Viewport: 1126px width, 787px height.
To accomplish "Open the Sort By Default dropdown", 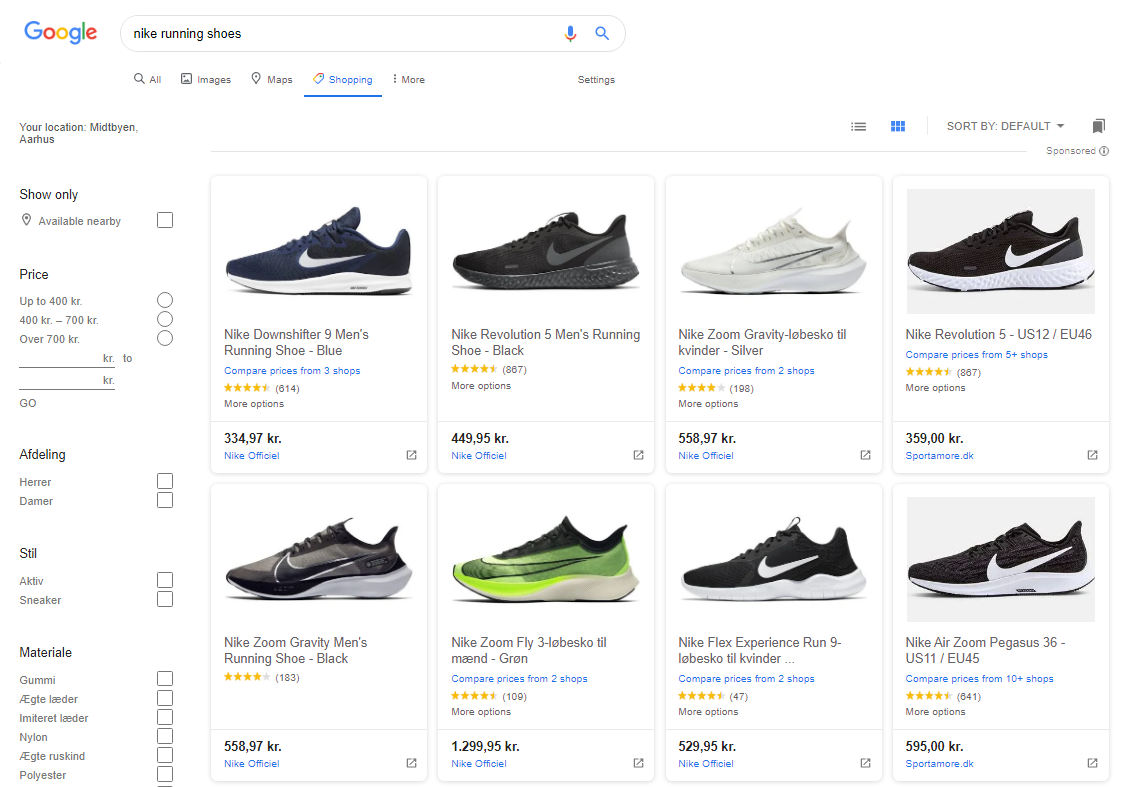I will point(1005,126).
